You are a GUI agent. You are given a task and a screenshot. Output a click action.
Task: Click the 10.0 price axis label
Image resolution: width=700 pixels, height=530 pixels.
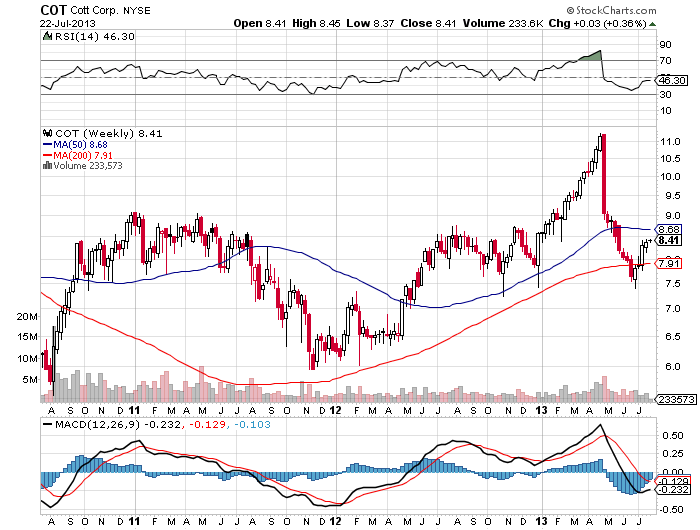[670, 177]
